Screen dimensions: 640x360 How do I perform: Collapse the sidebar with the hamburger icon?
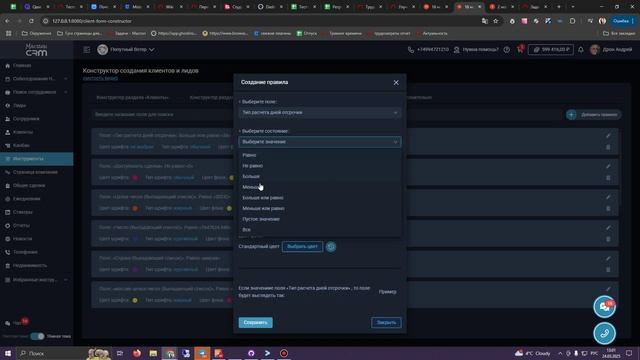[x=87, y=50]
